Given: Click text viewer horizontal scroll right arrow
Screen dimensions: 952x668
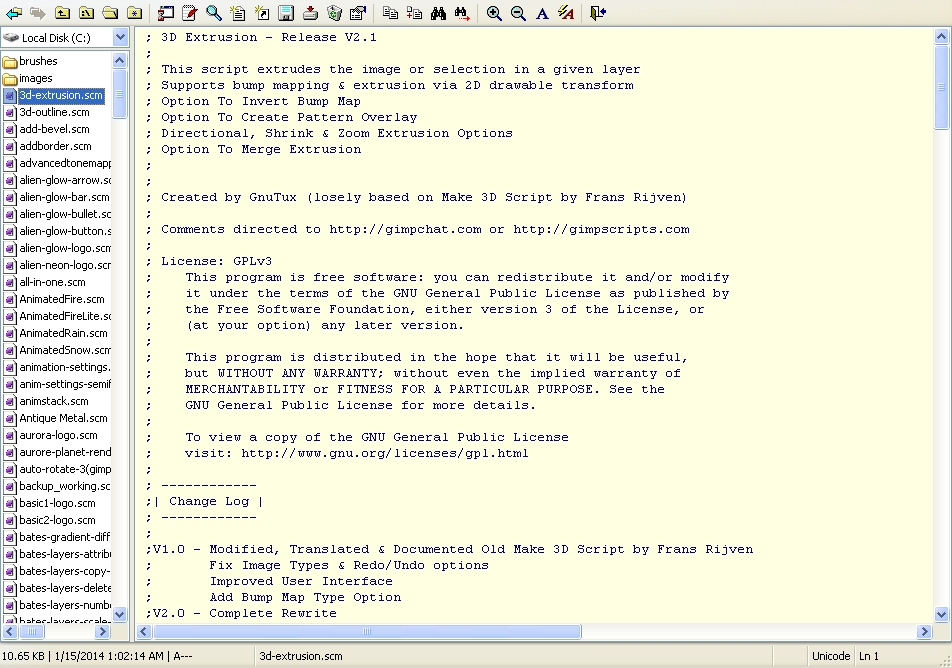Looking at the screenshot, I should [x=924, y=632].
